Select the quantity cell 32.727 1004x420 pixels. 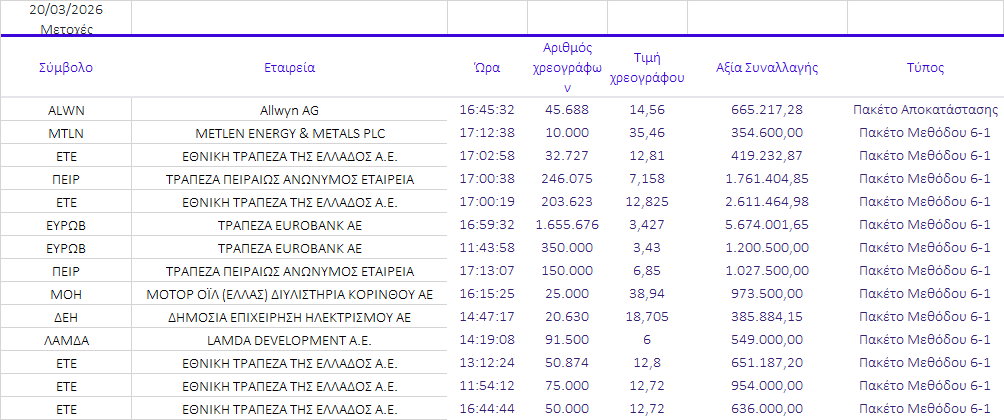pos(567,156)
